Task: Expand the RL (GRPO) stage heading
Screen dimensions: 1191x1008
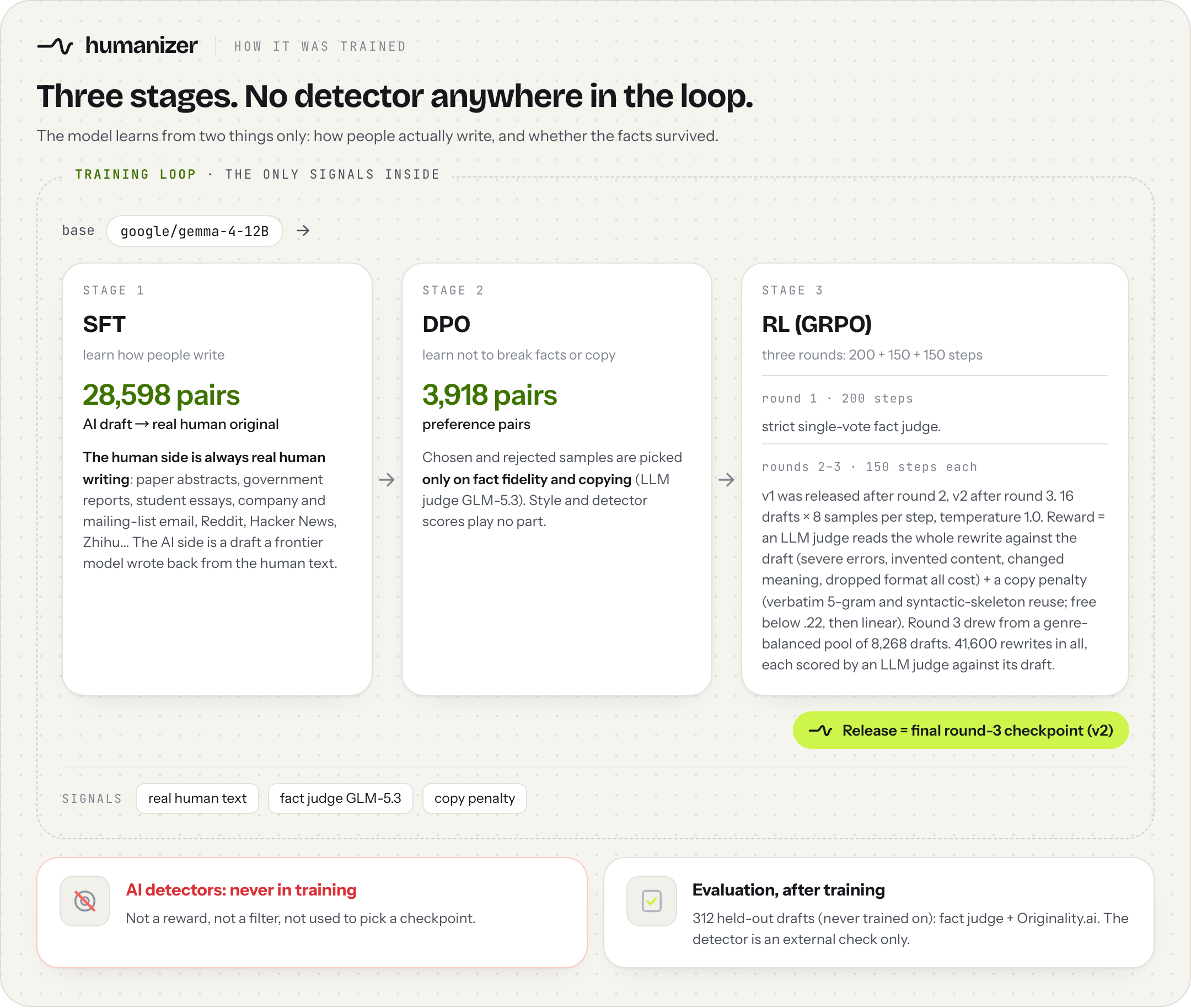Action: click(x=817, y=324)
